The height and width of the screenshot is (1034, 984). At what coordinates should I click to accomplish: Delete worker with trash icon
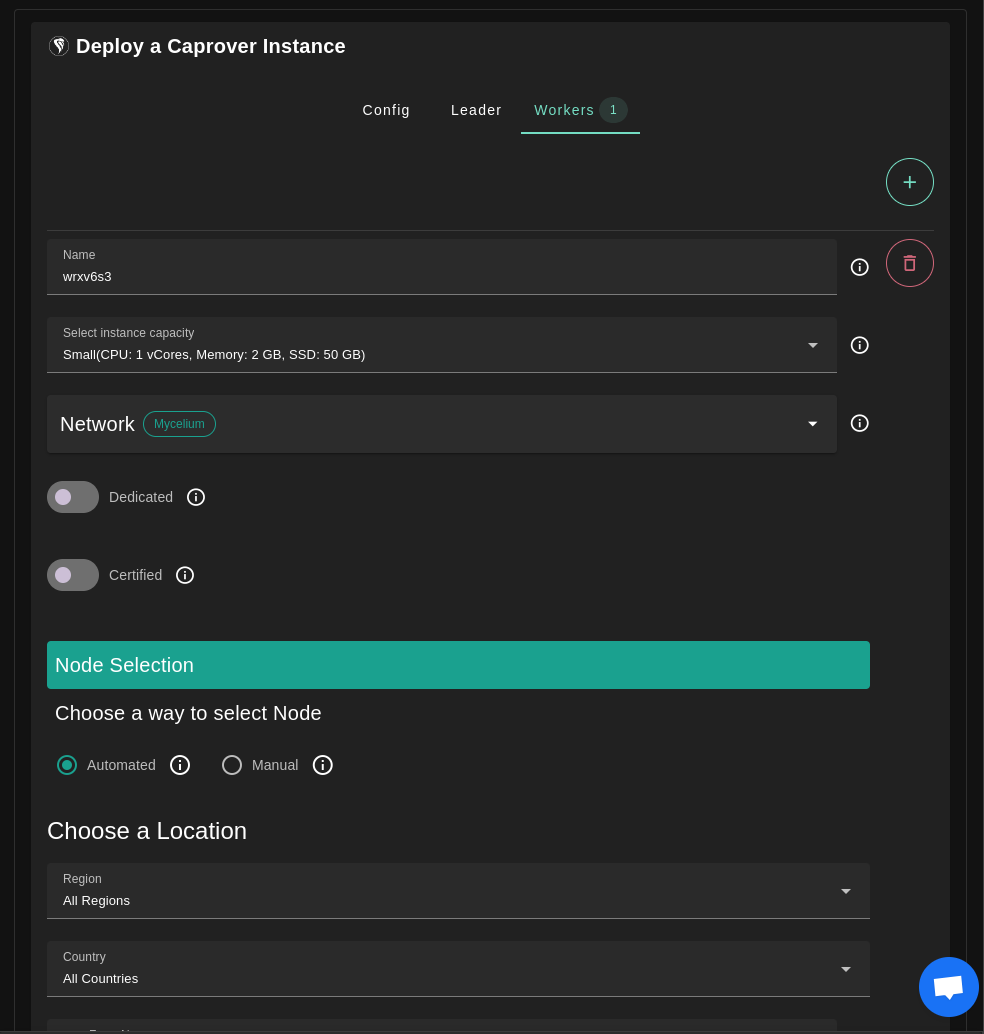(x=909, y=263)
